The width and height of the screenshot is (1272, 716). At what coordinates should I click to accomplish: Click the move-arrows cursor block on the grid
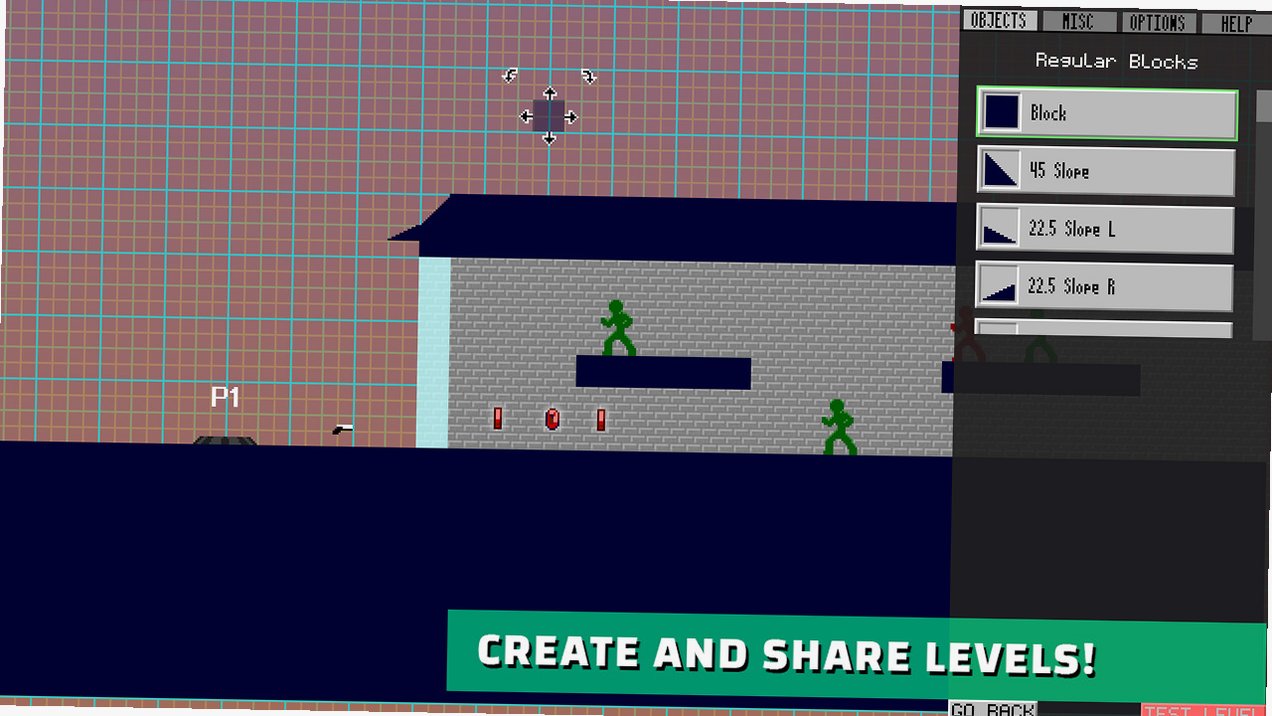click(x=549, y=116)
